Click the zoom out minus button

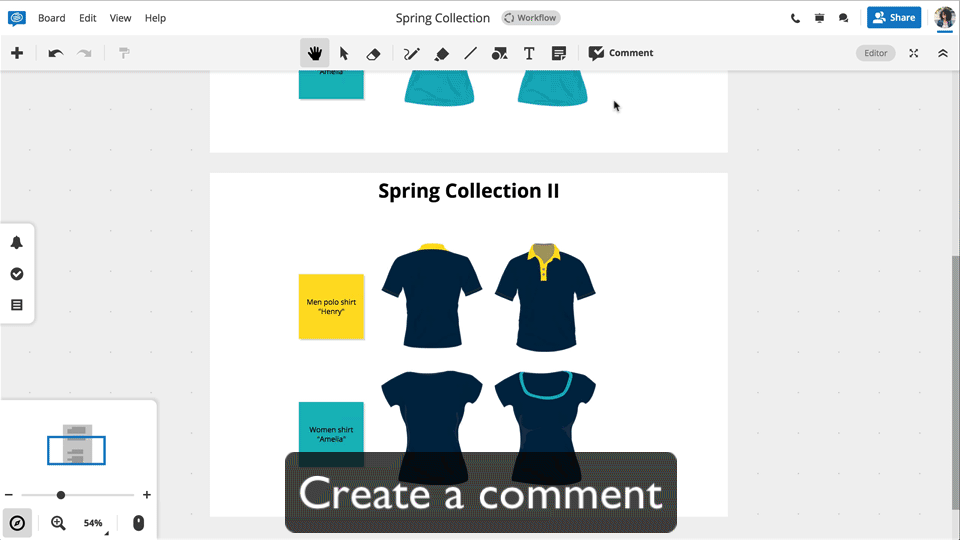(9, 495)
